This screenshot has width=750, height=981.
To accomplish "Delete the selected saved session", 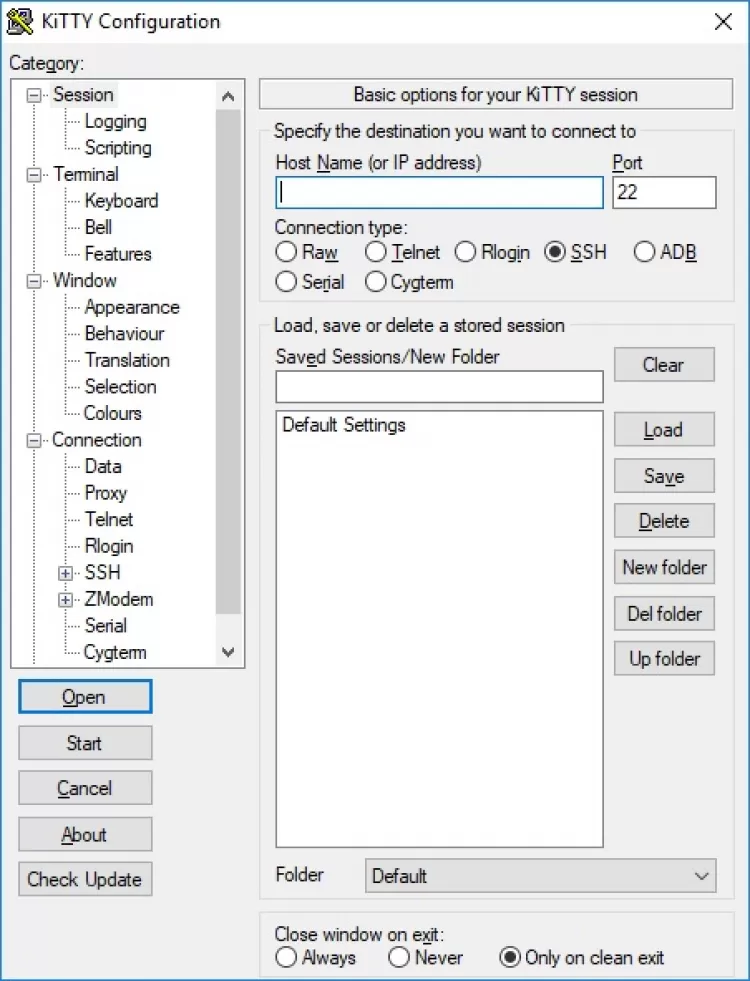I will [x=664, y=521].
